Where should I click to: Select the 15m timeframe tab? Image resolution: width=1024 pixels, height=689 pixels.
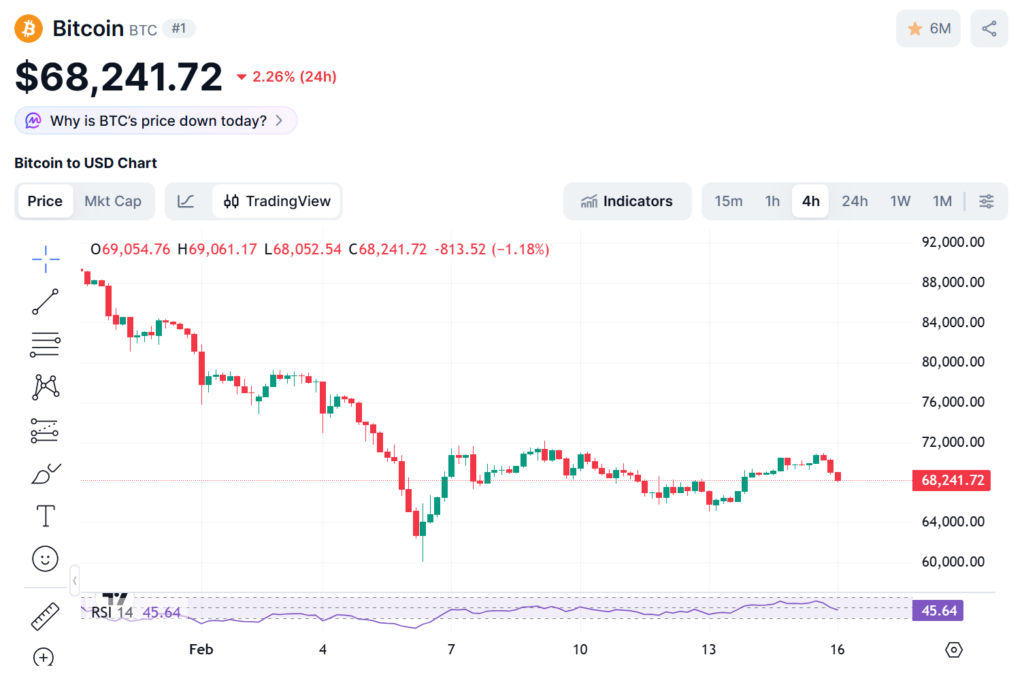click(728, 201)
